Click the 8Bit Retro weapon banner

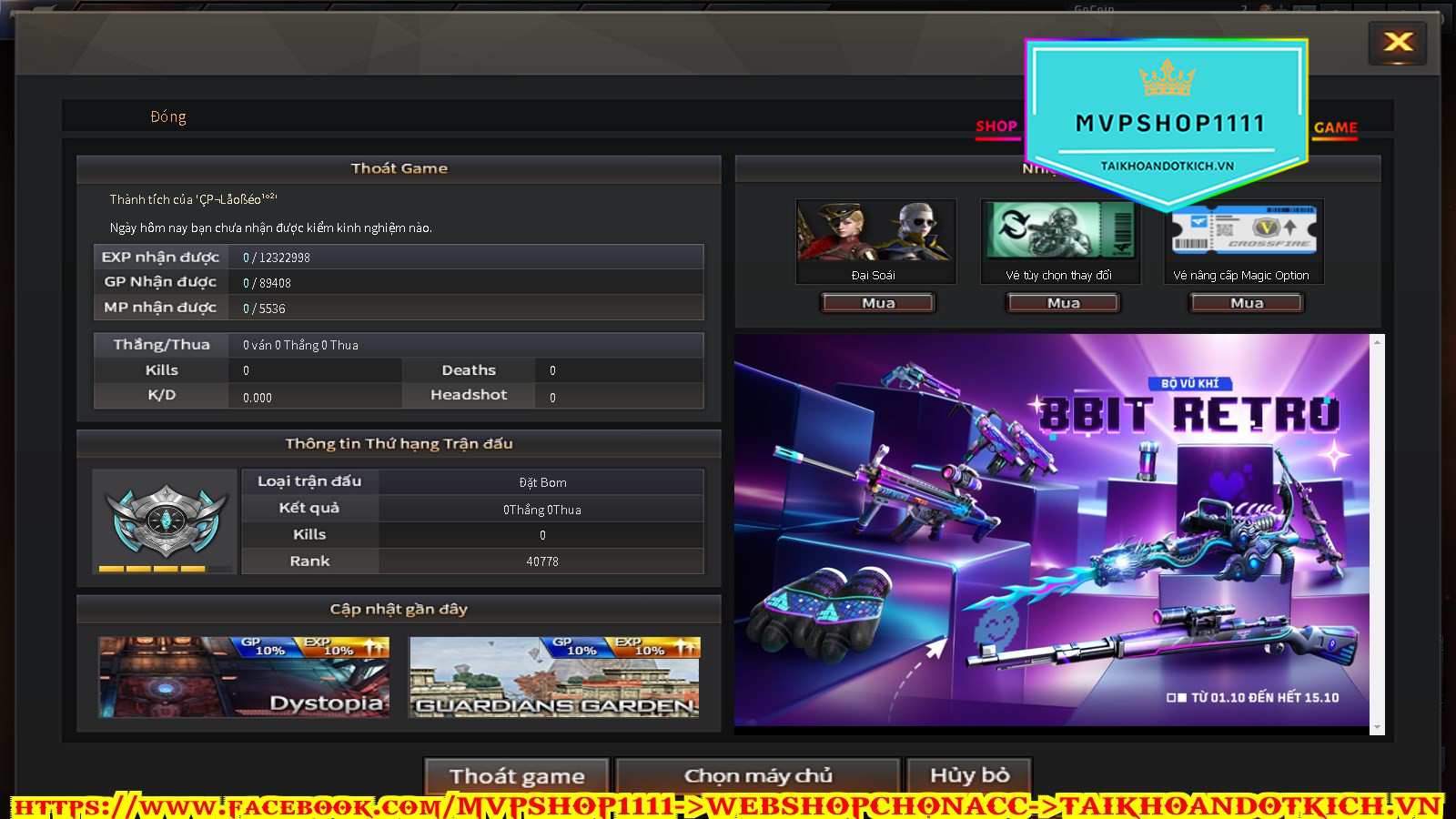(1052, 530)
